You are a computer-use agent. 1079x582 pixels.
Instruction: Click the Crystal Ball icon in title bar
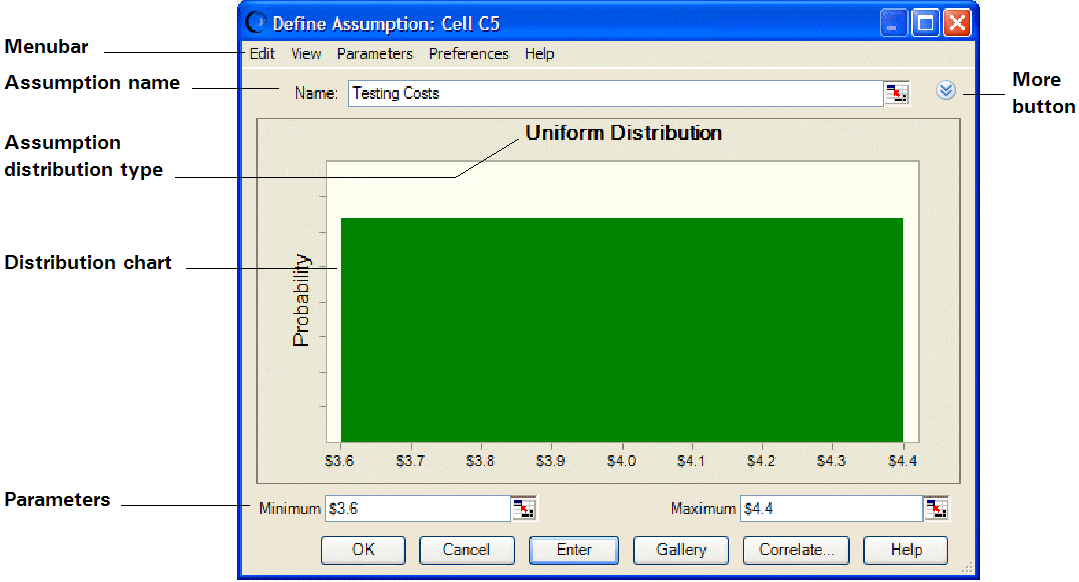point(255,23)
